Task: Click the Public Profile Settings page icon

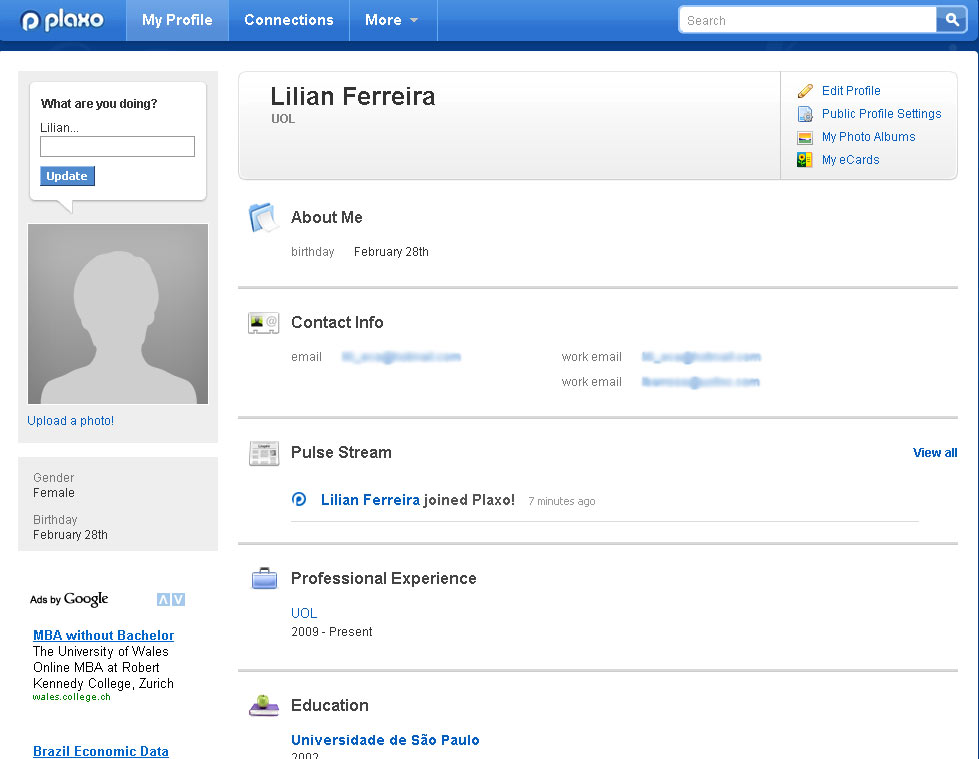Action: 805,114
